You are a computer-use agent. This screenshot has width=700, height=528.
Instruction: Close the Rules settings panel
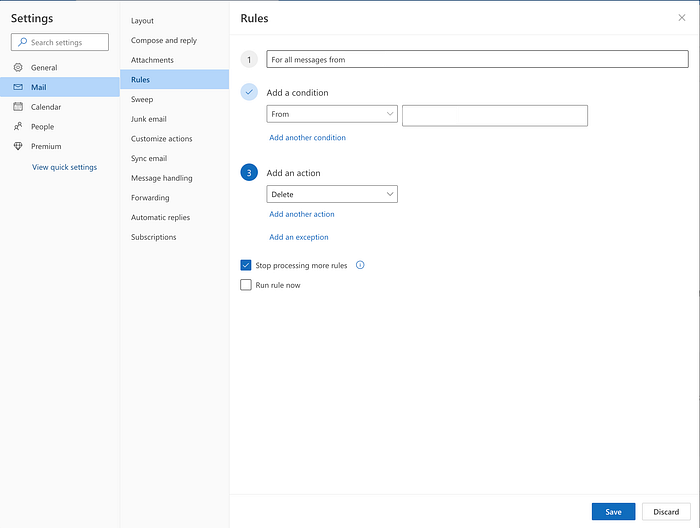pos(681,18)
